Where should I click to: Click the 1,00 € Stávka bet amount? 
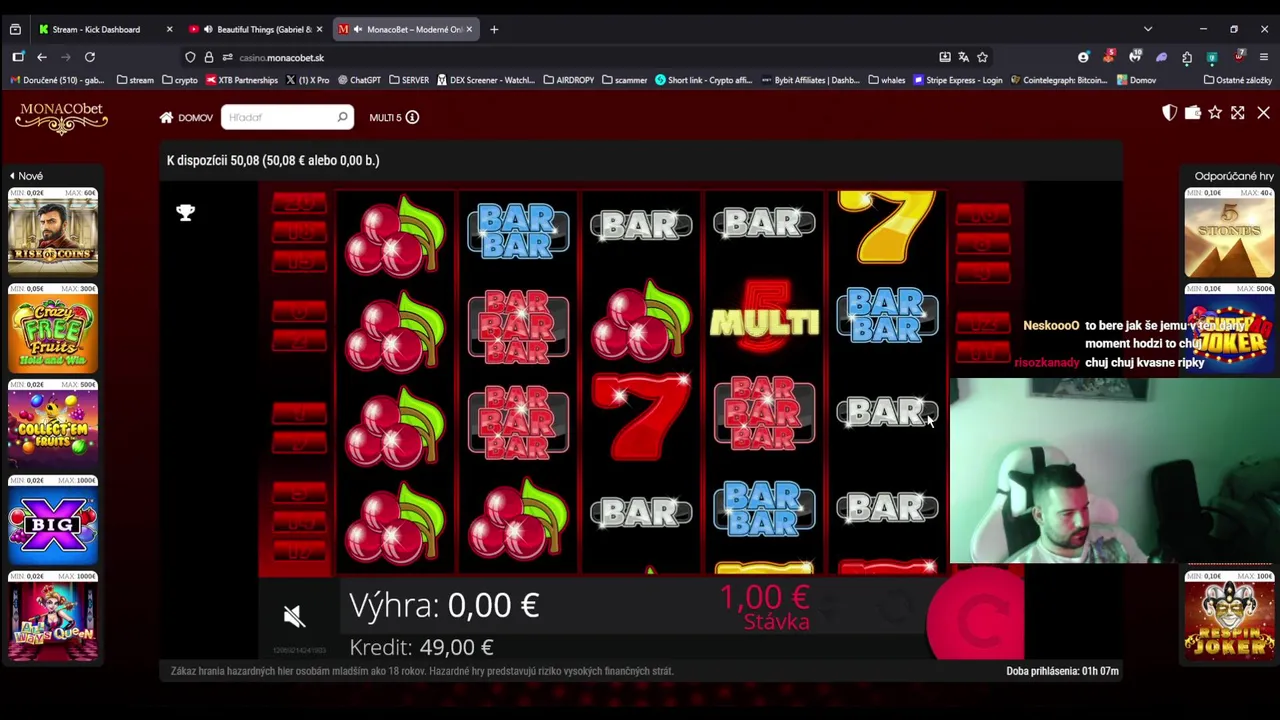click(765, 607)
